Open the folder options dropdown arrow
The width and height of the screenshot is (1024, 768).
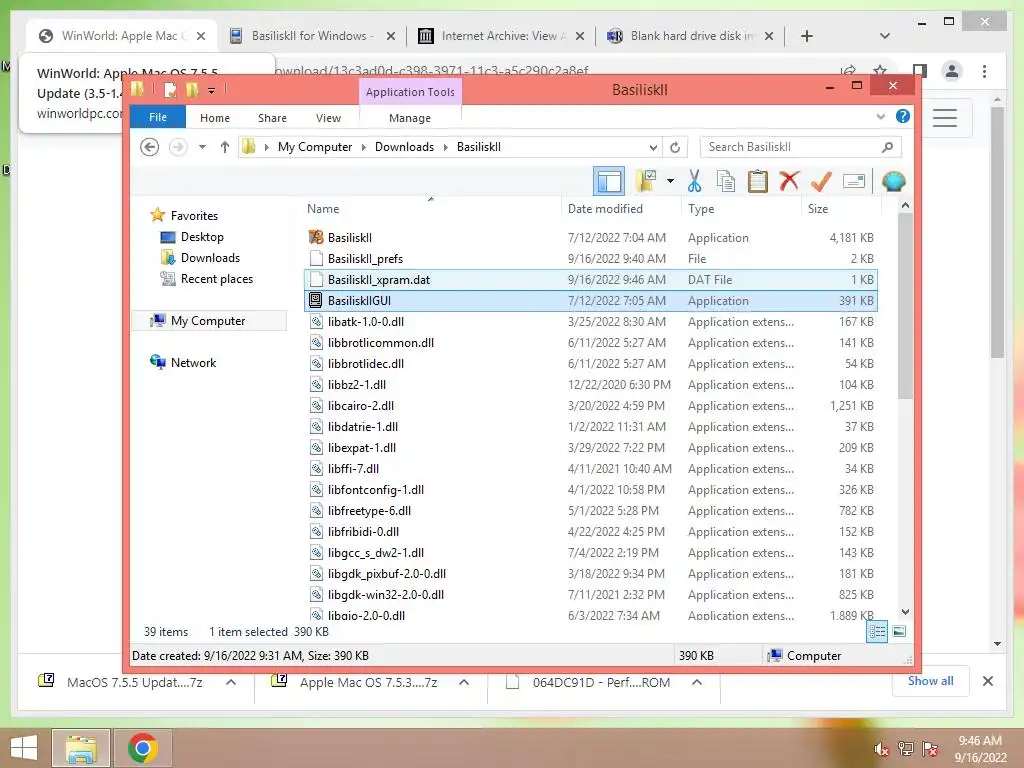670,181
